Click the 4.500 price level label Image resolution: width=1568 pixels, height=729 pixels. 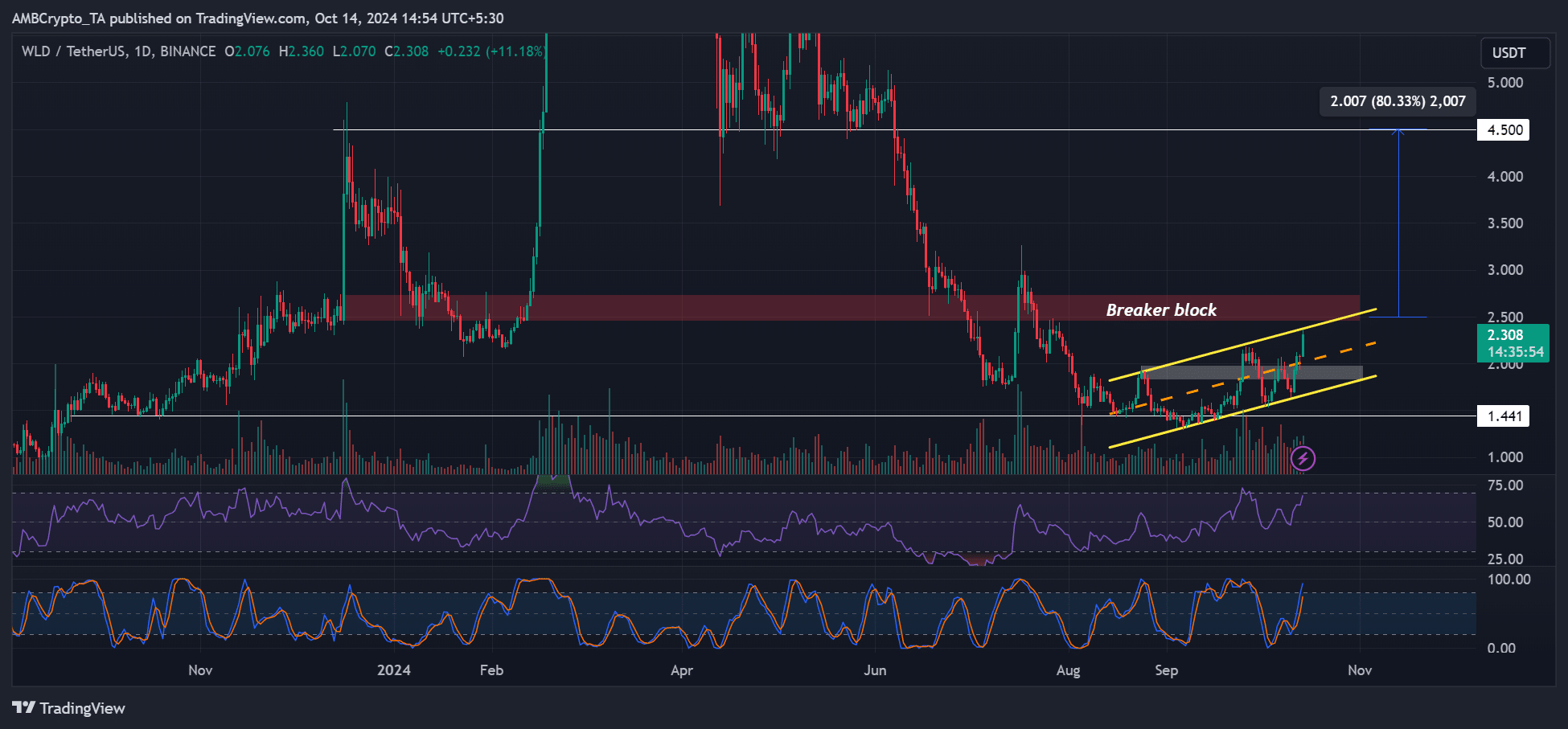click(x=1504, y=130)
